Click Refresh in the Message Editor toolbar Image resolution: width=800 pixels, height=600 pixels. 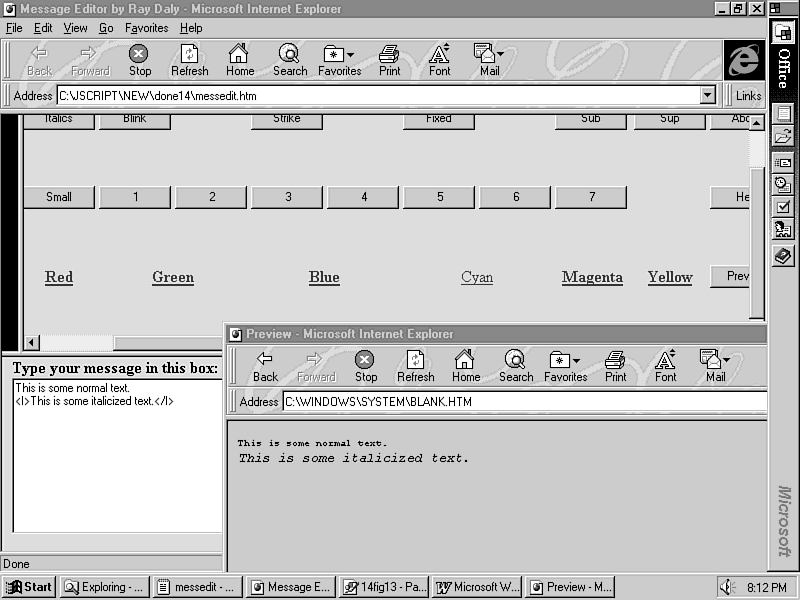click(x=189, y=60)
